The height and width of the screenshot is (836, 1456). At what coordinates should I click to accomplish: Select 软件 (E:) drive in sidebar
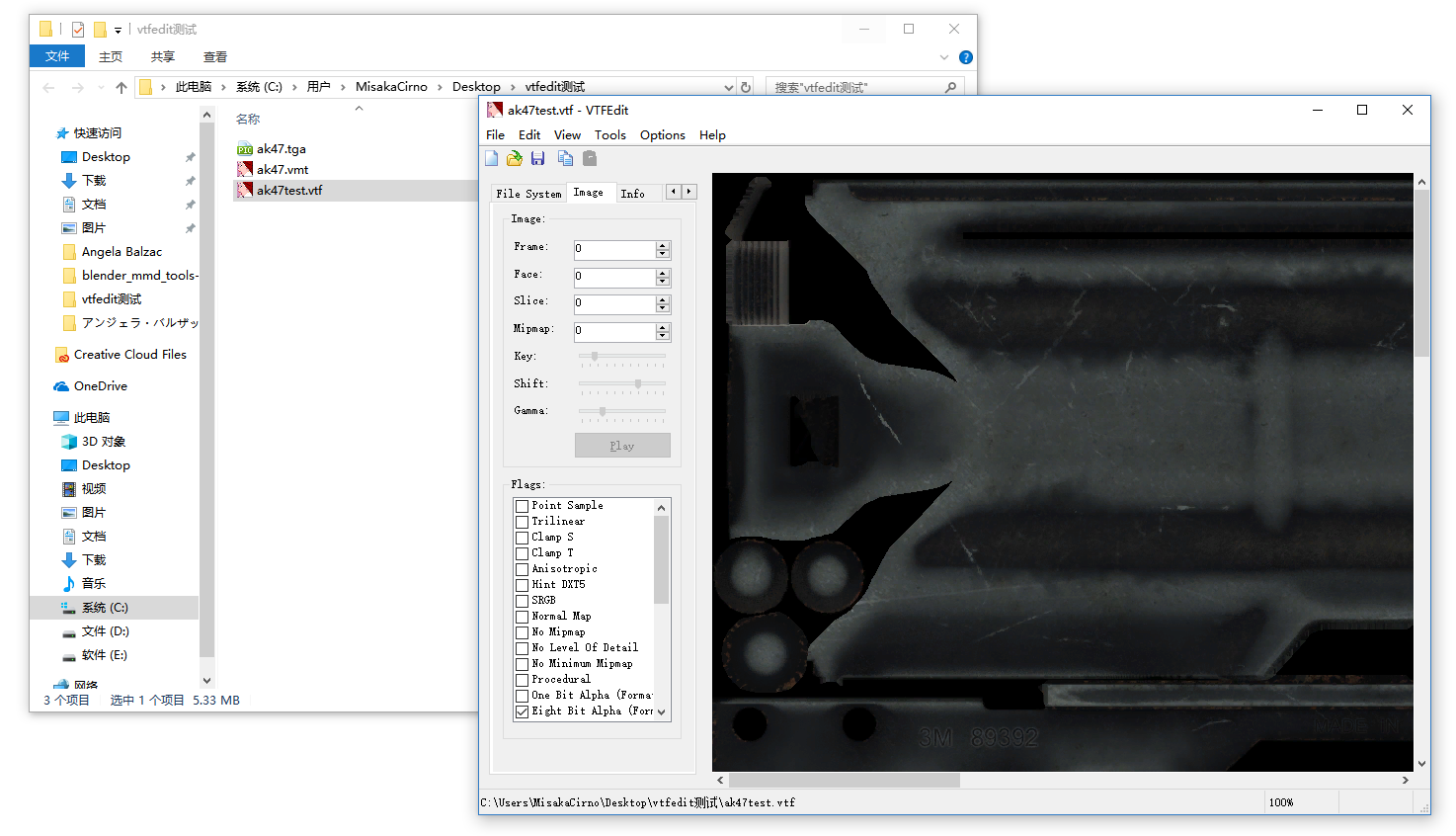point(105,655)
